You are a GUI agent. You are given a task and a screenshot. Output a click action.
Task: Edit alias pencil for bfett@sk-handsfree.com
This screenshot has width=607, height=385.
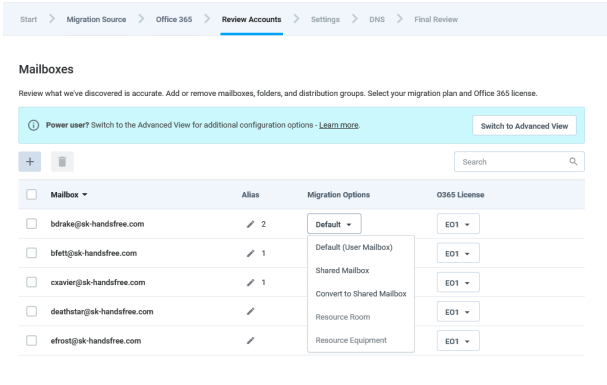(x=250, y=253)
